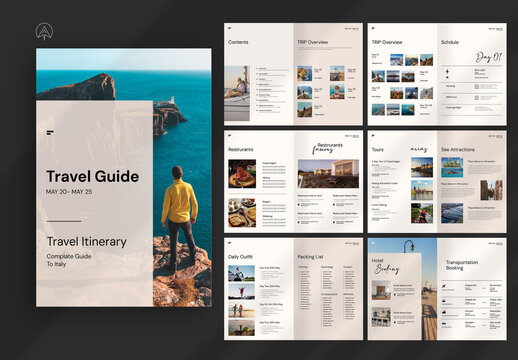Select the "Schdule" heading
The image size is (518, 360).
(450, 42)
